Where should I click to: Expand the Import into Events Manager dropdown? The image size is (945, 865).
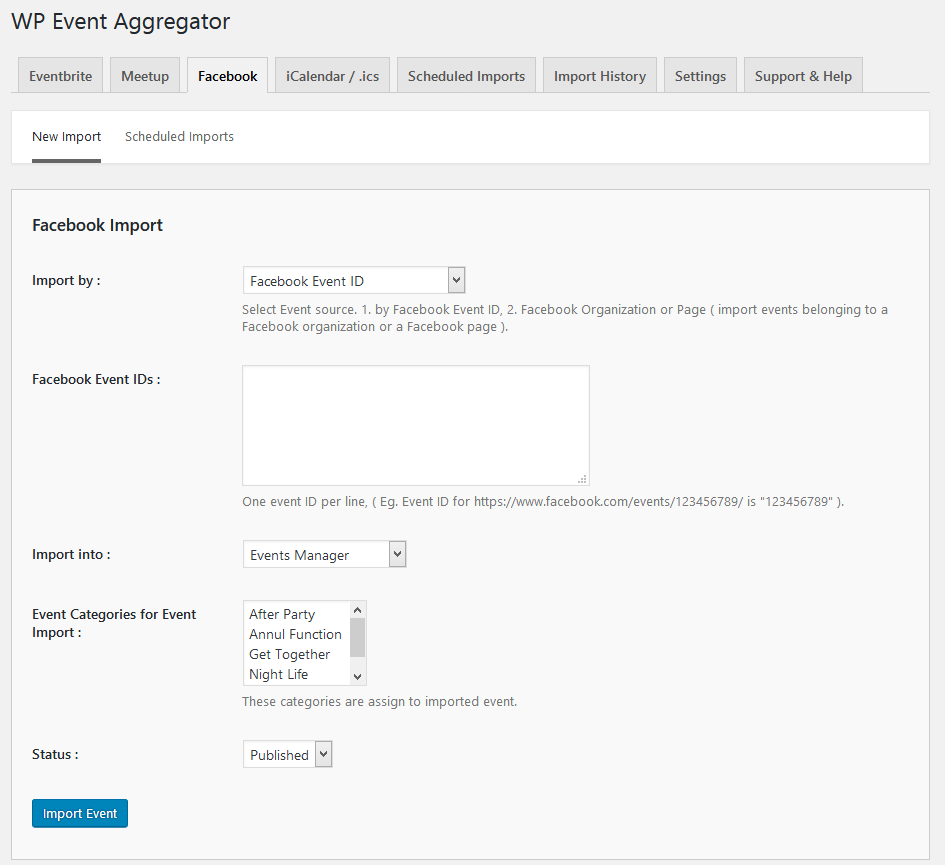(324, 554)
